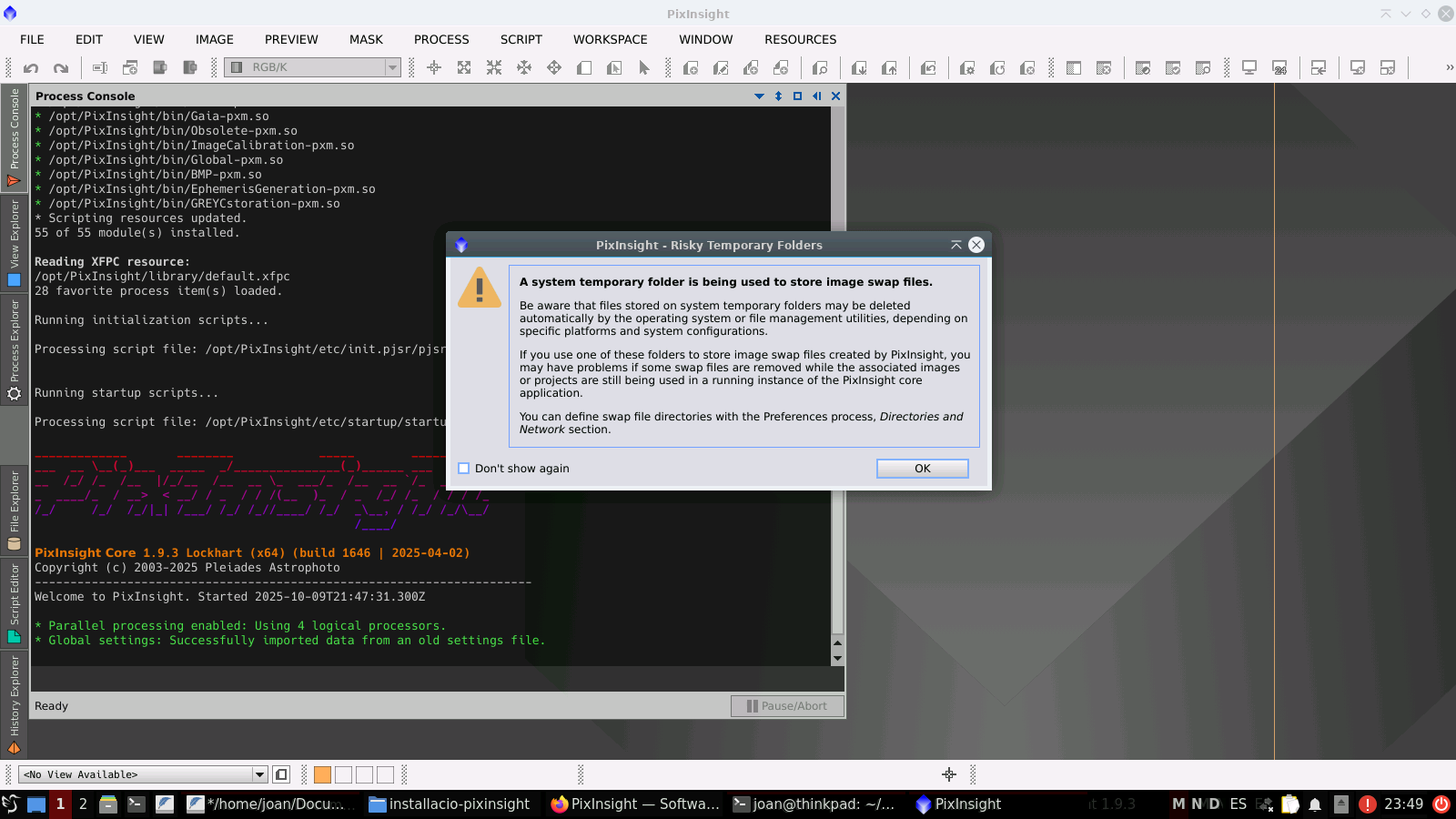Select the arrow pointer tool icon

644,68
